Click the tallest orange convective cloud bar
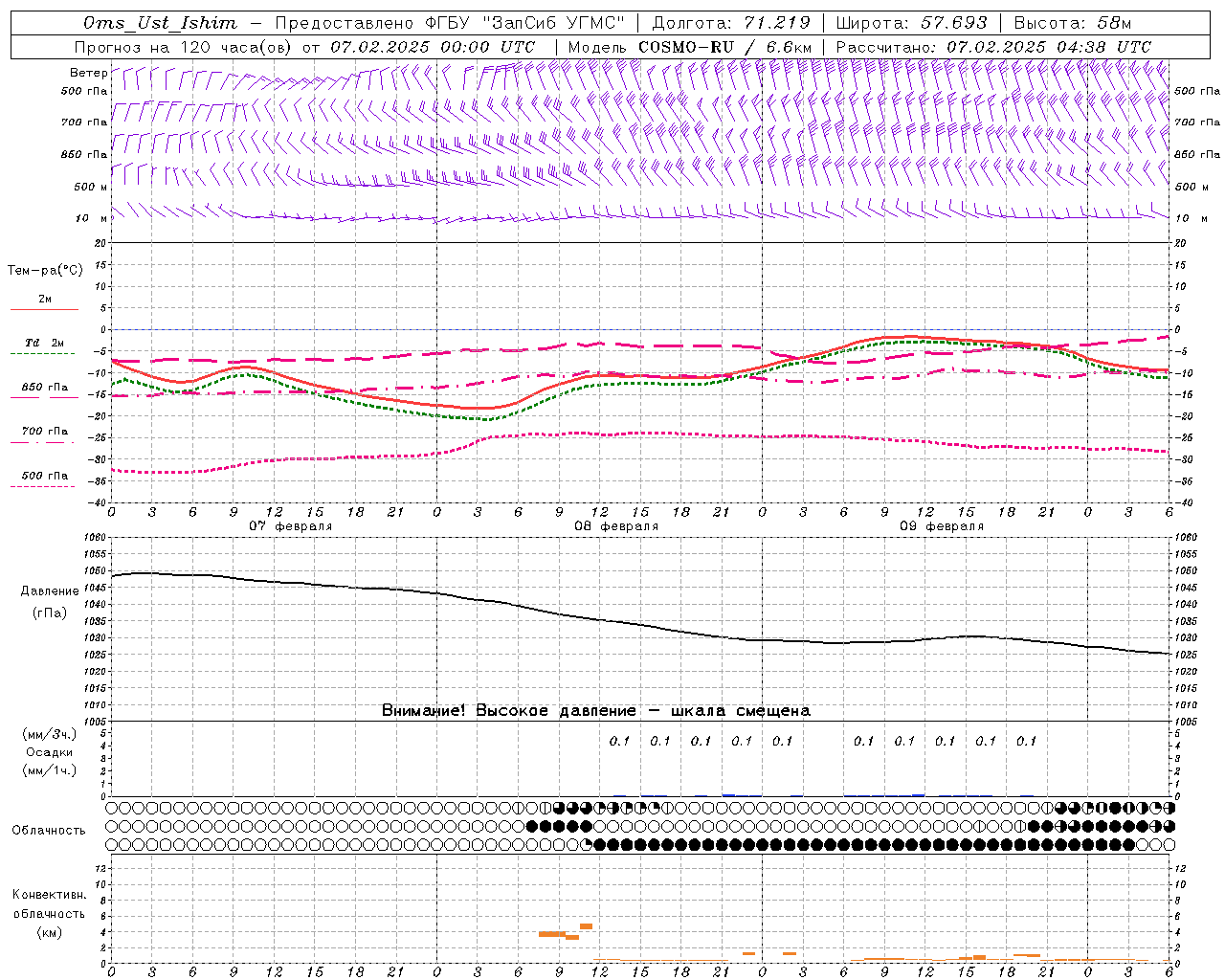Image resolution: width=1225 pixels, height=980 pixels. (x=587, y=926)
